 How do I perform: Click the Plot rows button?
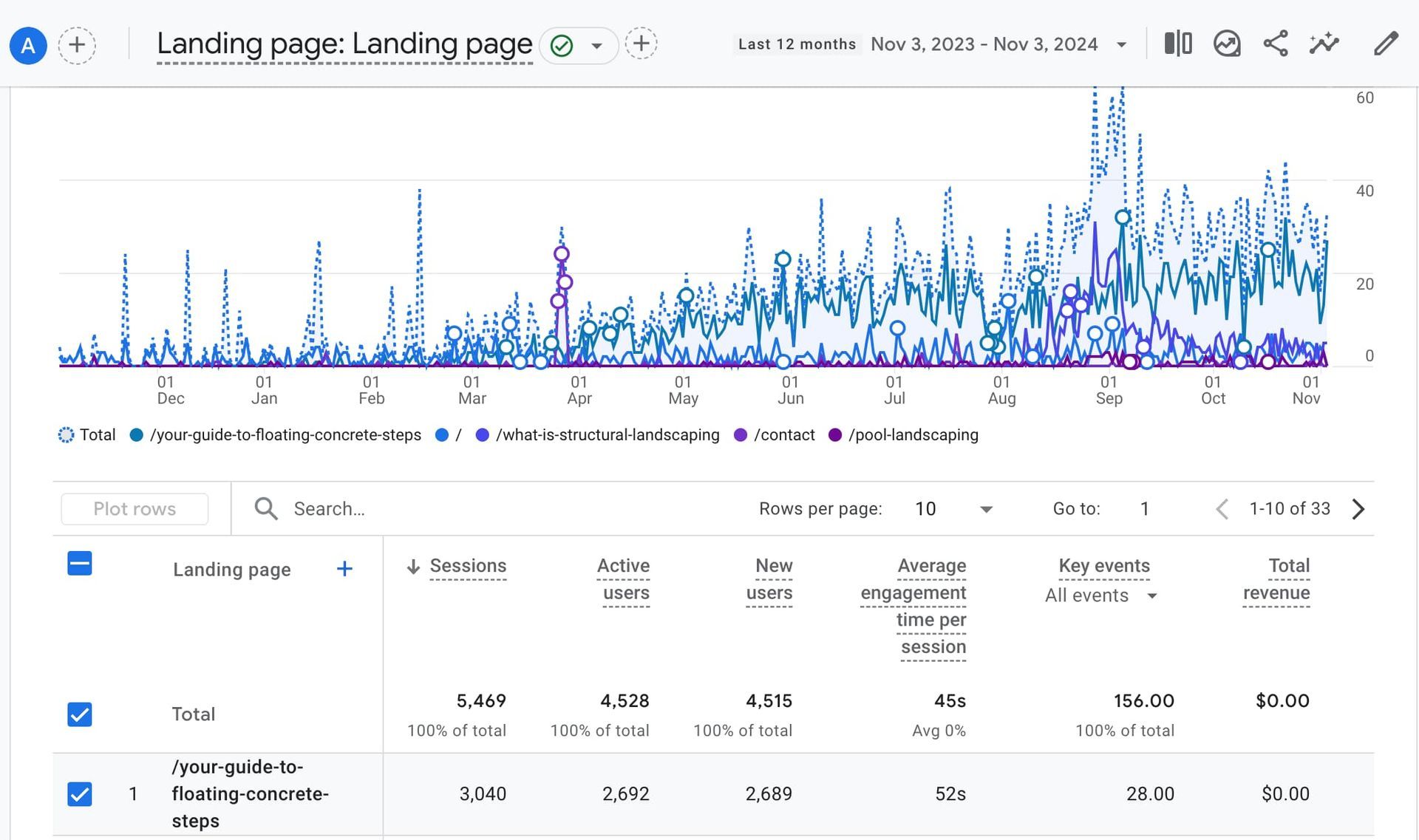click(135, 508)
